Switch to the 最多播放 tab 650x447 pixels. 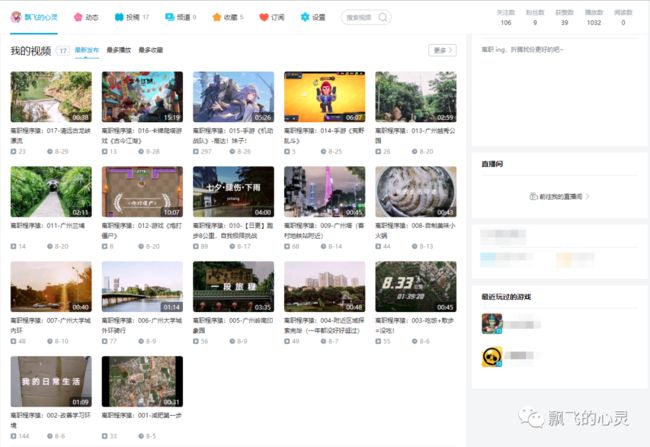pyautogui.click(x=119, y=50)
